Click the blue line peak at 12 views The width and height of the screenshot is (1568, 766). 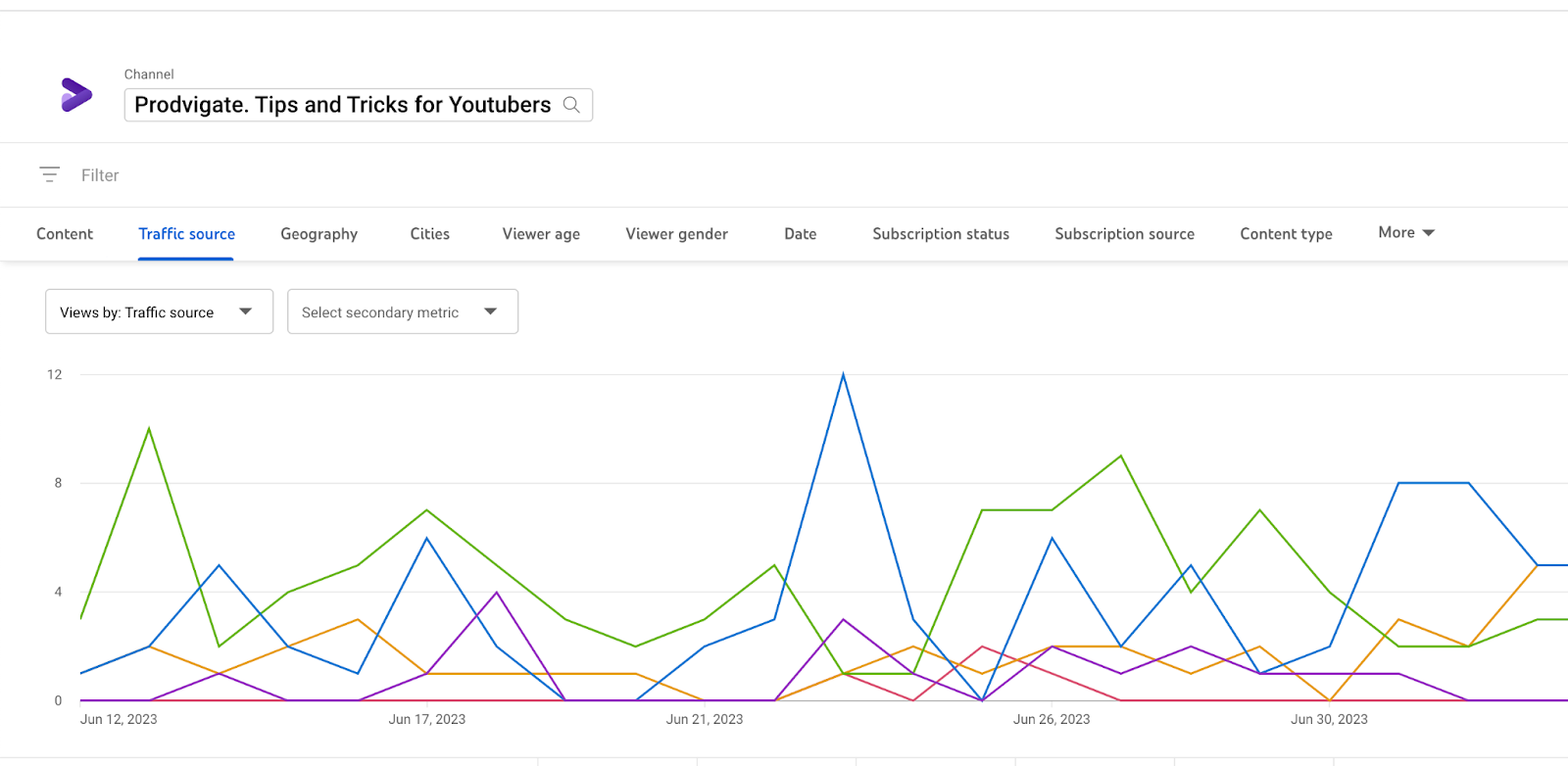[843, 375]
